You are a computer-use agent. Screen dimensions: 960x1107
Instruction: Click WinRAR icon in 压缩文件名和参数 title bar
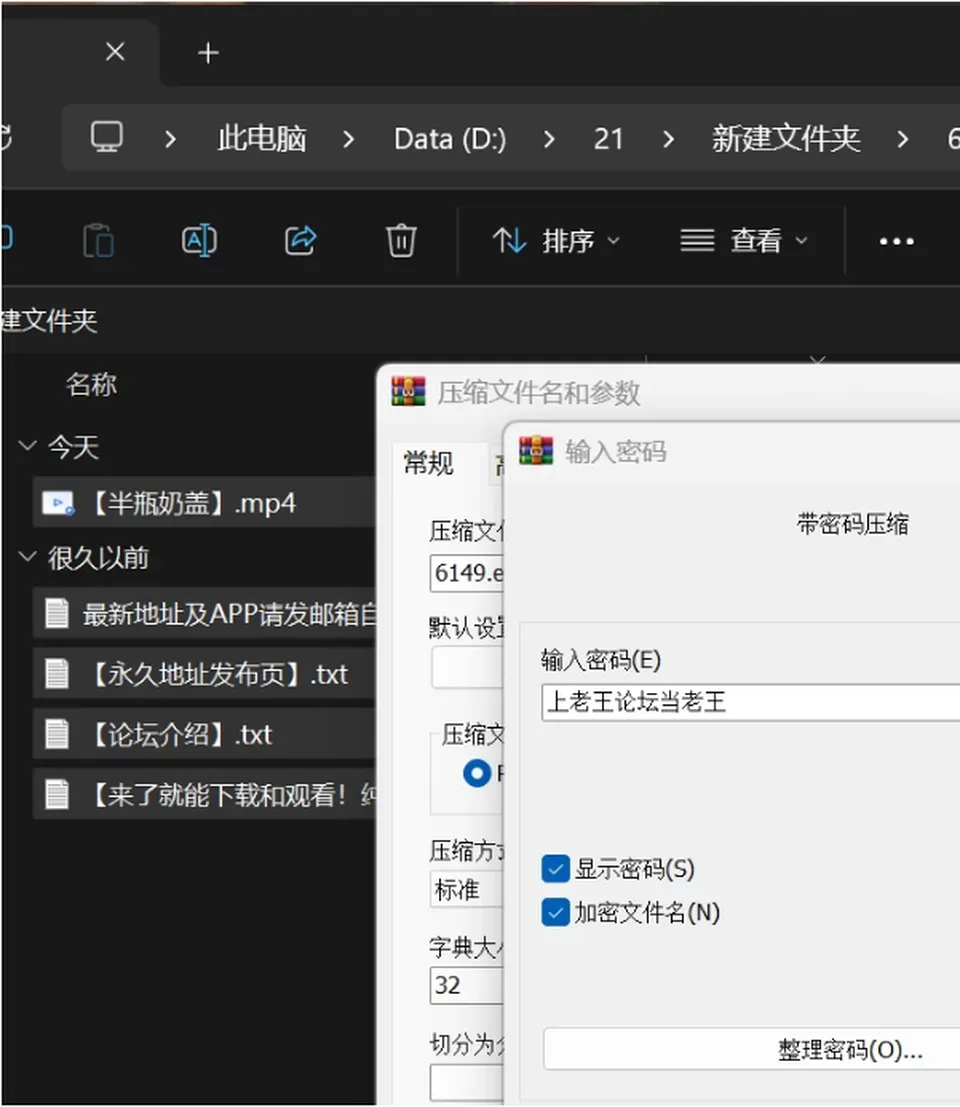point(409,391)
